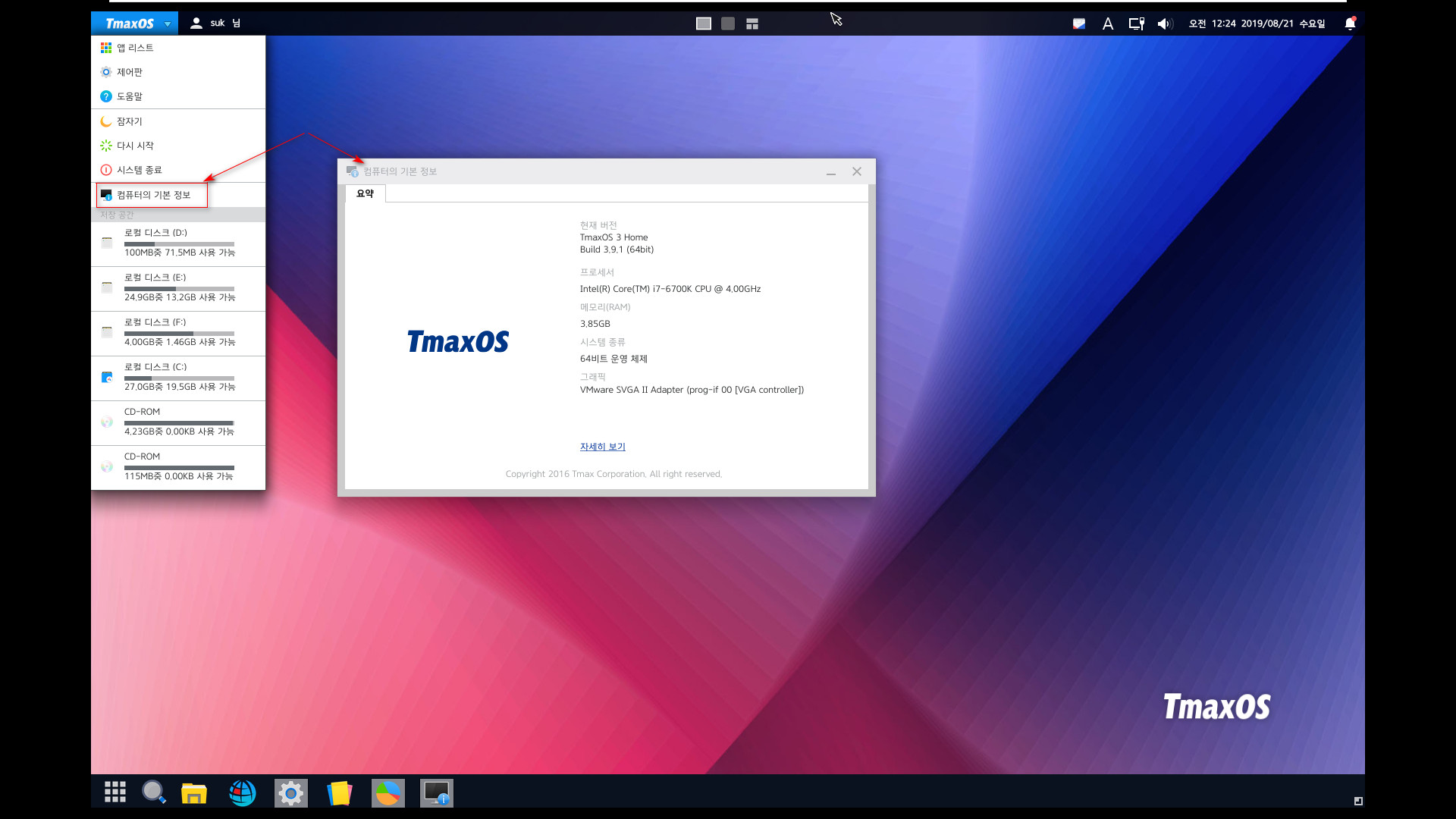Open local disk (D:) entry
This screenshot has width=1456, height=819.
tap(178, 243)
